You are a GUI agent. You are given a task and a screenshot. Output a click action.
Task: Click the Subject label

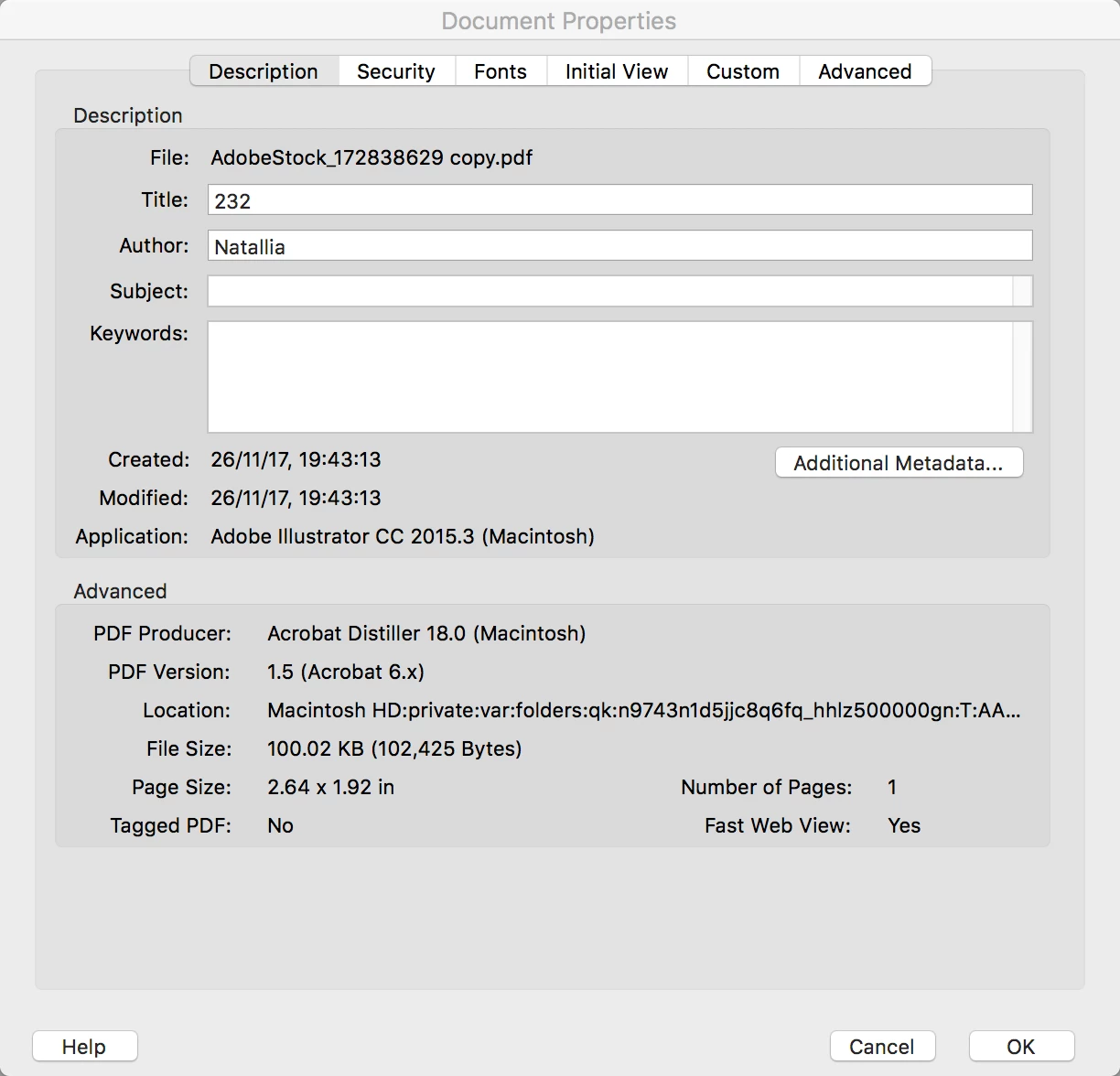(x=149, y=291)
